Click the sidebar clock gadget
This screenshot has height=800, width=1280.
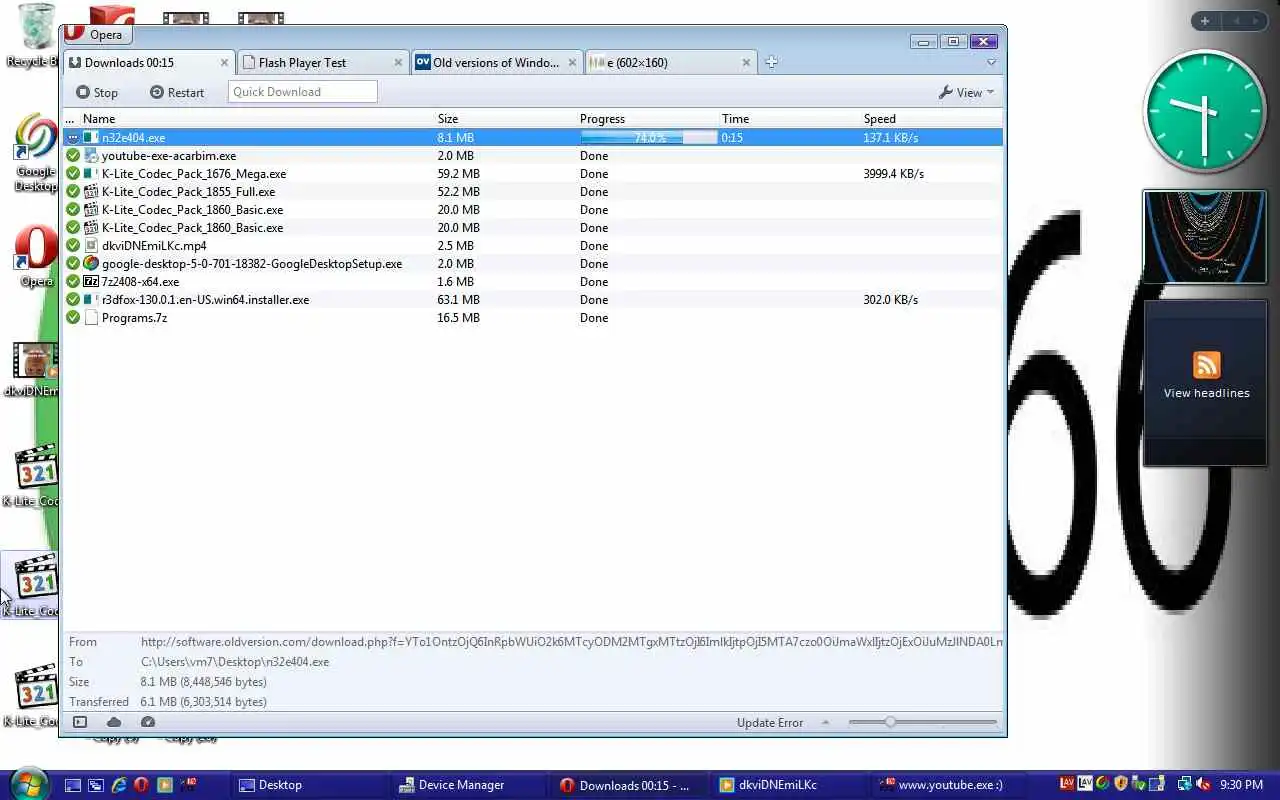click(x=1204, y=111)
